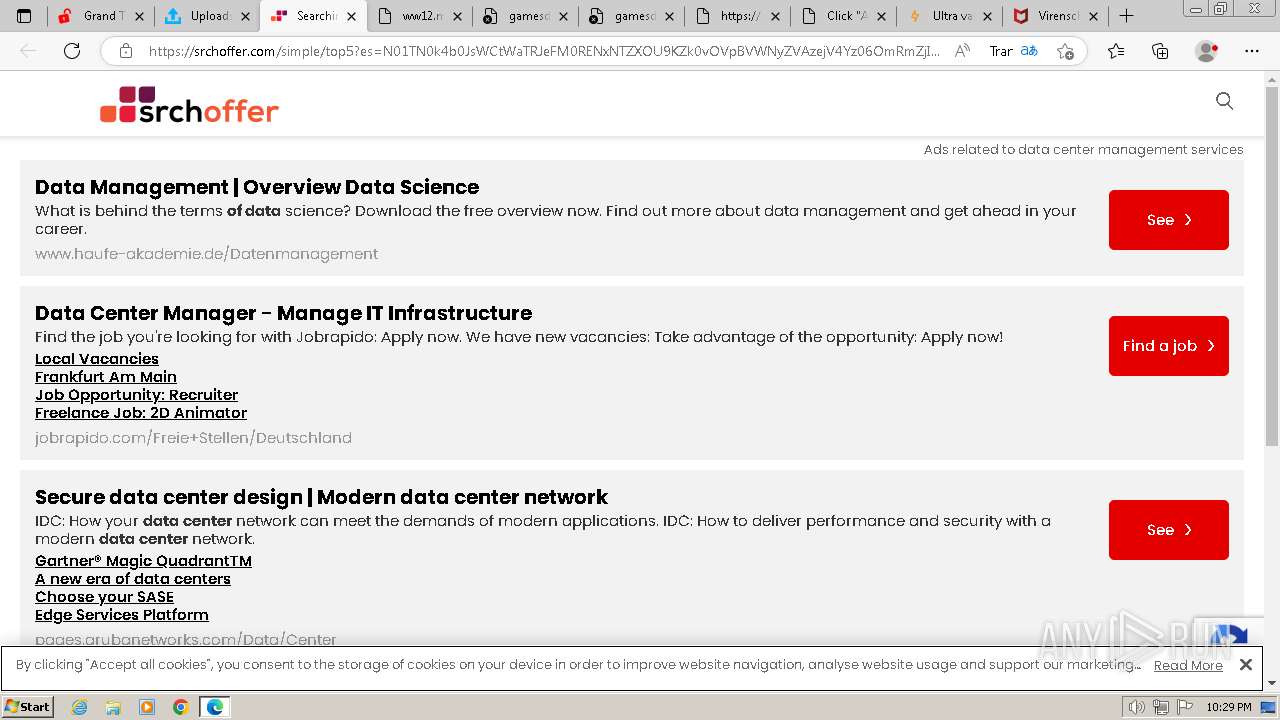Open Edge Services Platform link

click(122, 615)
